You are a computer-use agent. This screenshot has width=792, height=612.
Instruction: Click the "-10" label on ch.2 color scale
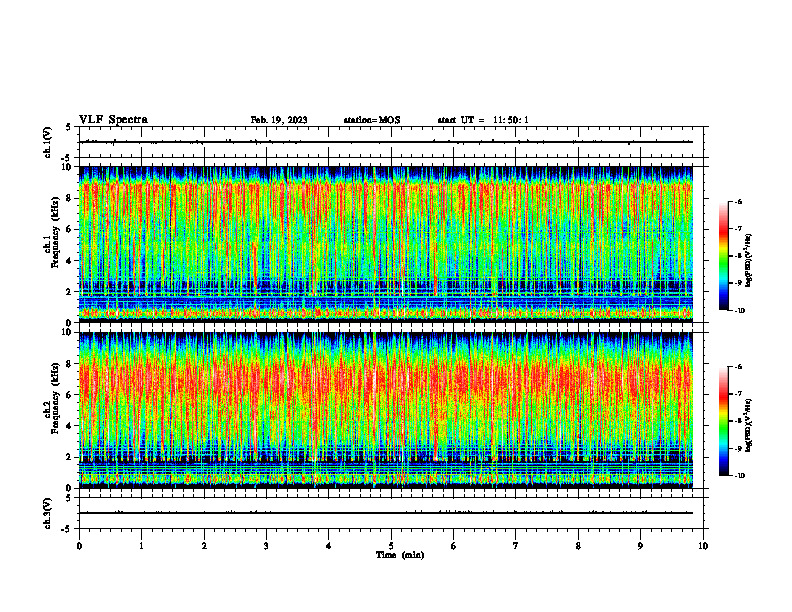739,476
